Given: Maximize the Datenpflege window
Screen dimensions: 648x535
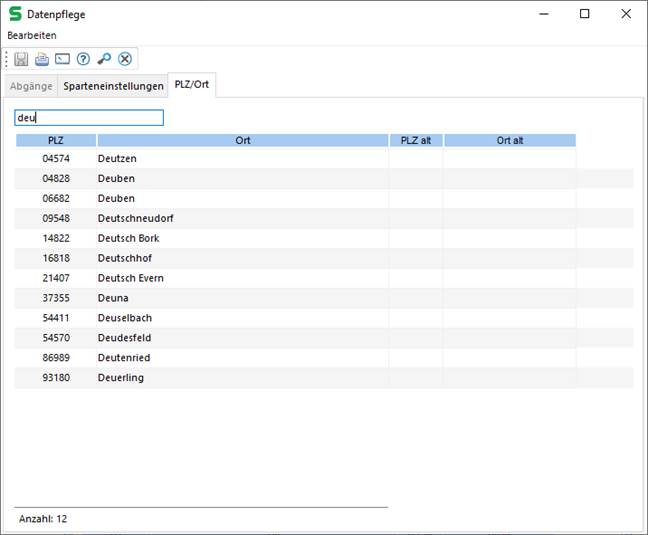Looking at the screenshot, I should [585, 14].
